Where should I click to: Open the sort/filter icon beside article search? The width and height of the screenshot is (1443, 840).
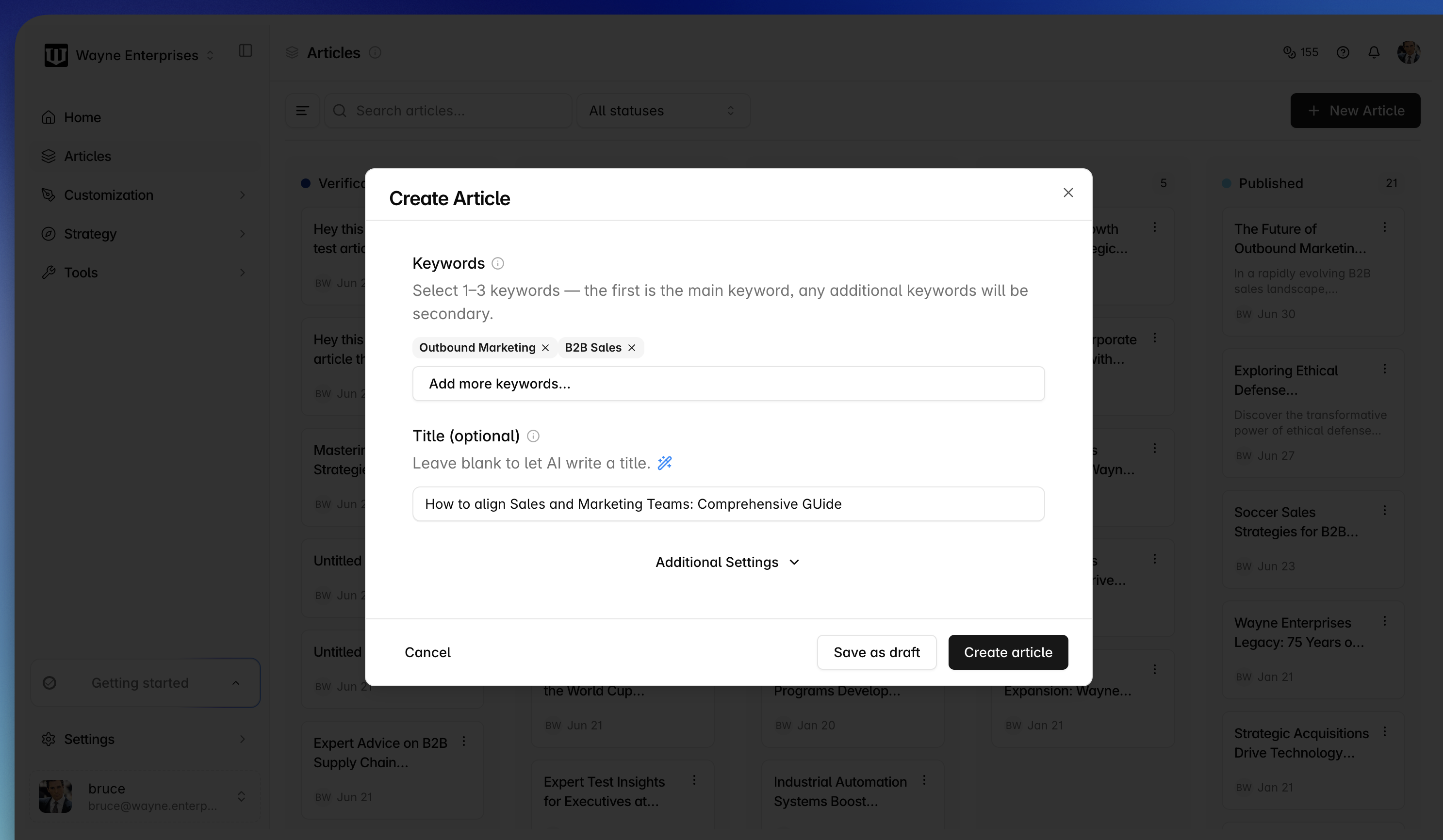[x=303, y=110]
